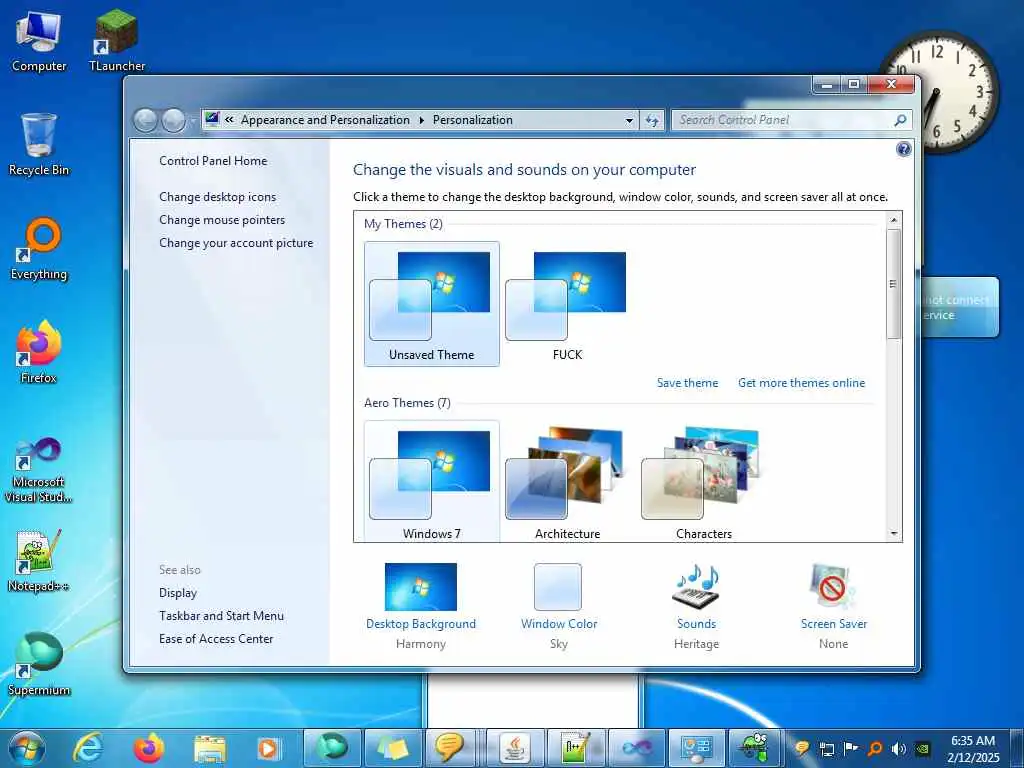Switch to Sticky Notes taskbar button

[x=392, y=748]
